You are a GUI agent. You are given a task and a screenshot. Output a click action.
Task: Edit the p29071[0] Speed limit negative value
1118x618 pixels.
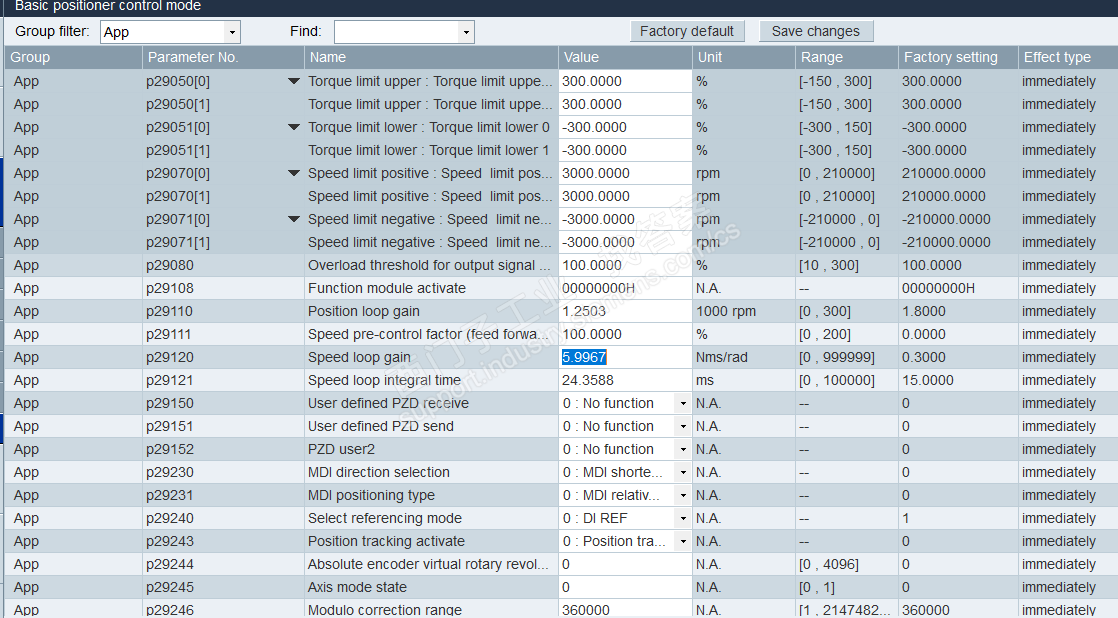625,220
